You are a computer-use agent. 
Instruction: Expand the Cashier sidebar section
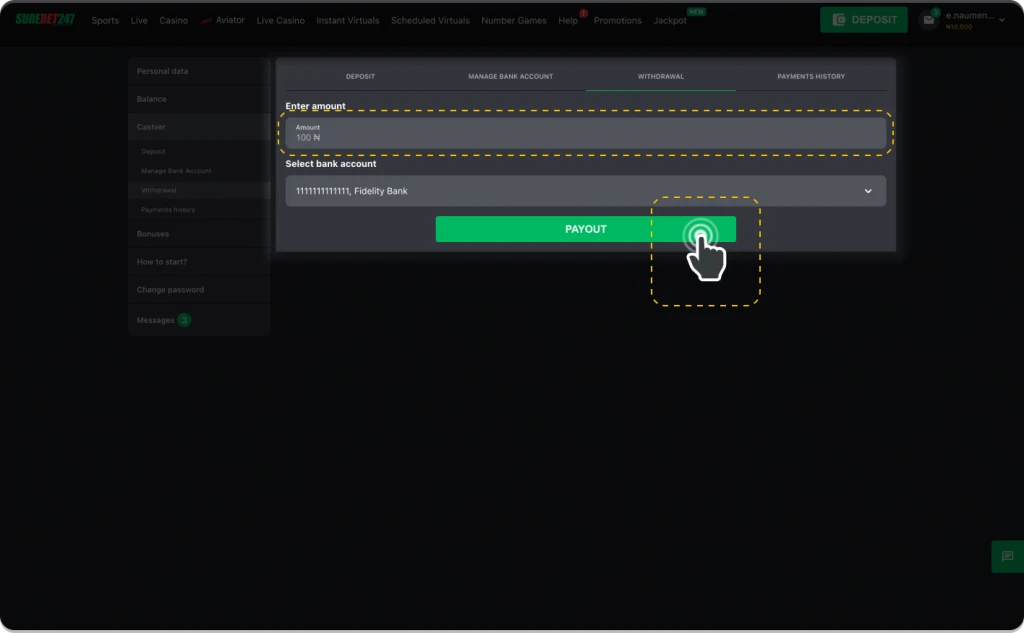[152, 127]
